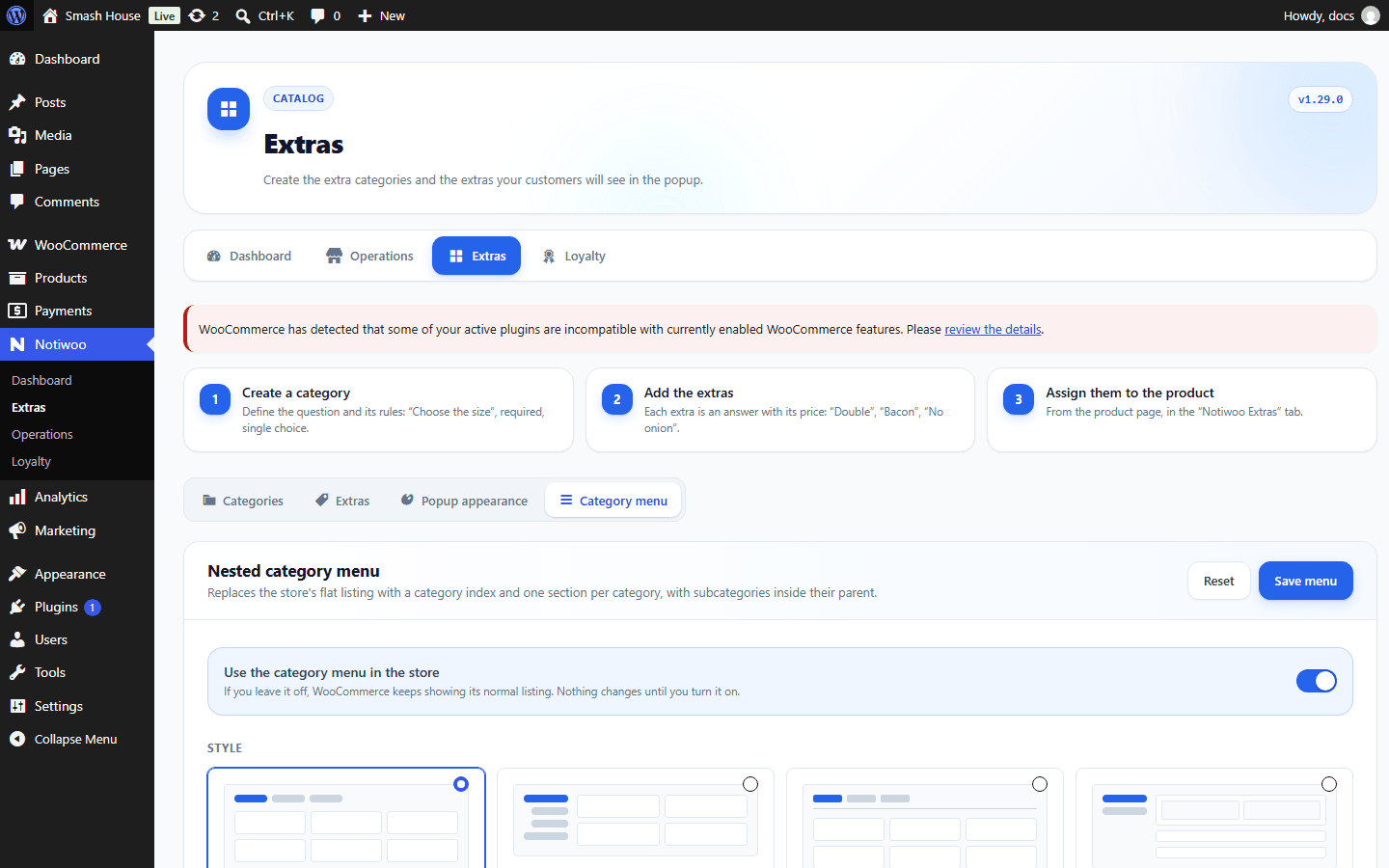Switch to the Loyalty main tab
This screenshot has height=868, width=1389.
coord(574,256)
